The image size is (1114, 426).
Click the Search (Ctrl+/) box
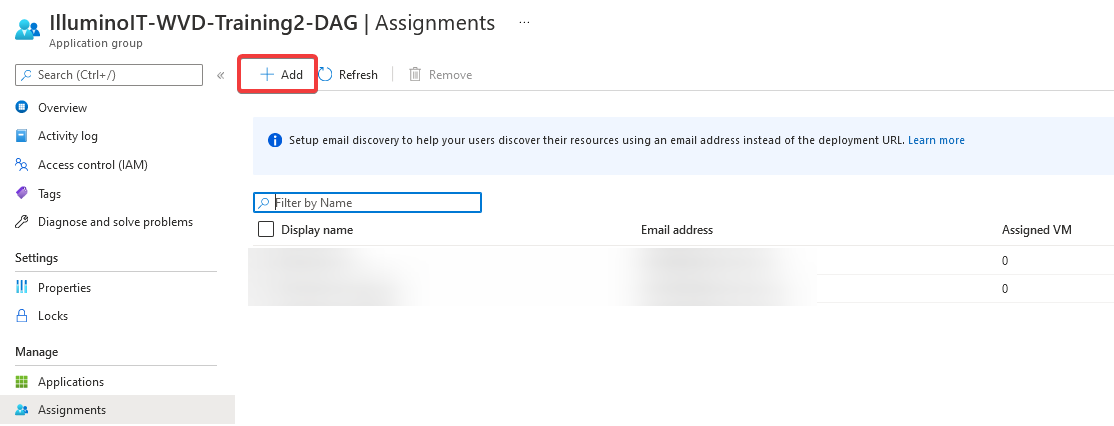[109, 75]
